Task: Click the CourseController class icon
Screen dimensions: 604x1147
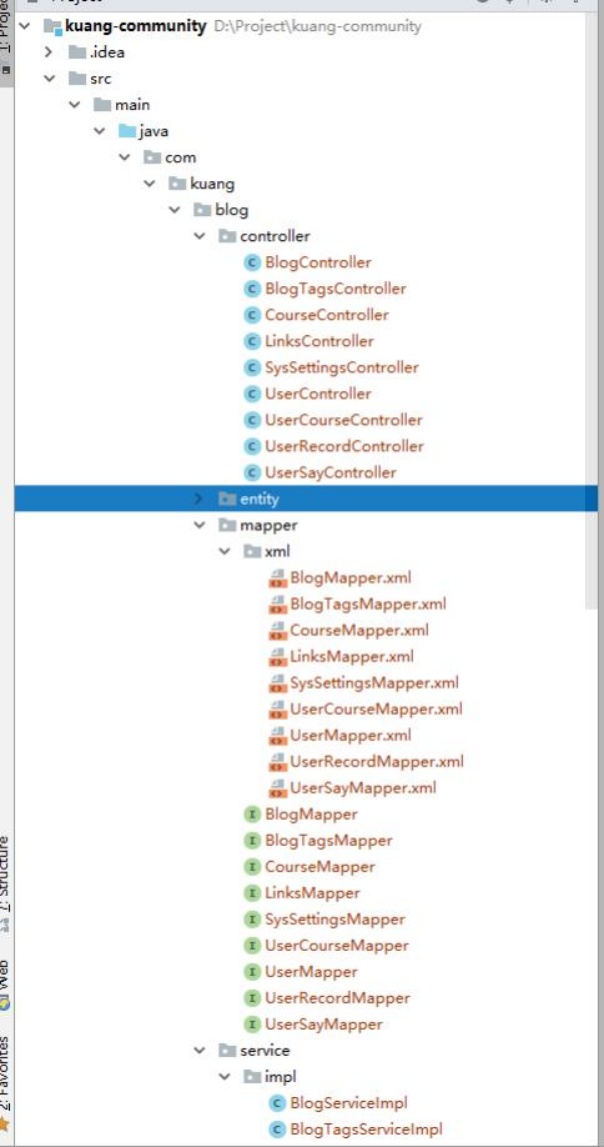Action: (x=252, y=315)
